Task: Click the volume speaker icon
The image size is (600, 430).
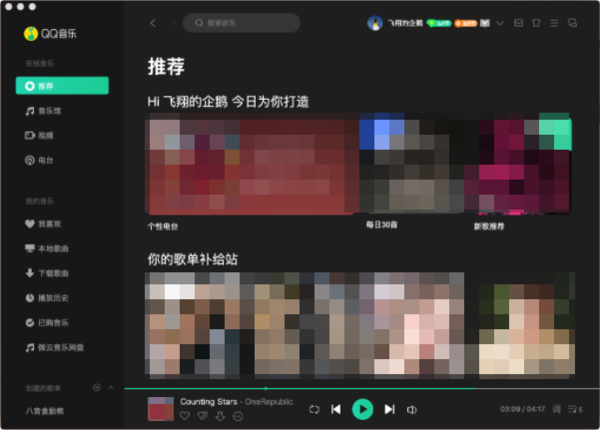Action: pos(412,410)
